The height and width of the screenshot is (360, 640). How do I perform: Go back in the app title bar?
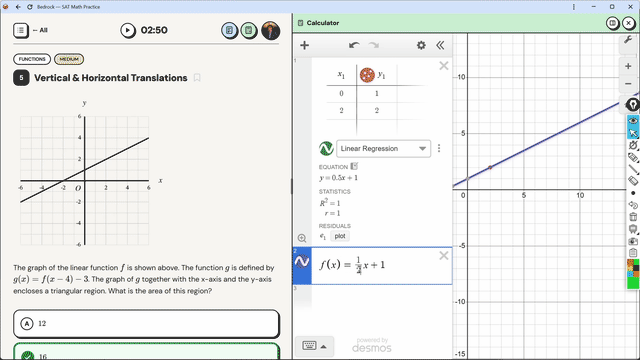18,7
